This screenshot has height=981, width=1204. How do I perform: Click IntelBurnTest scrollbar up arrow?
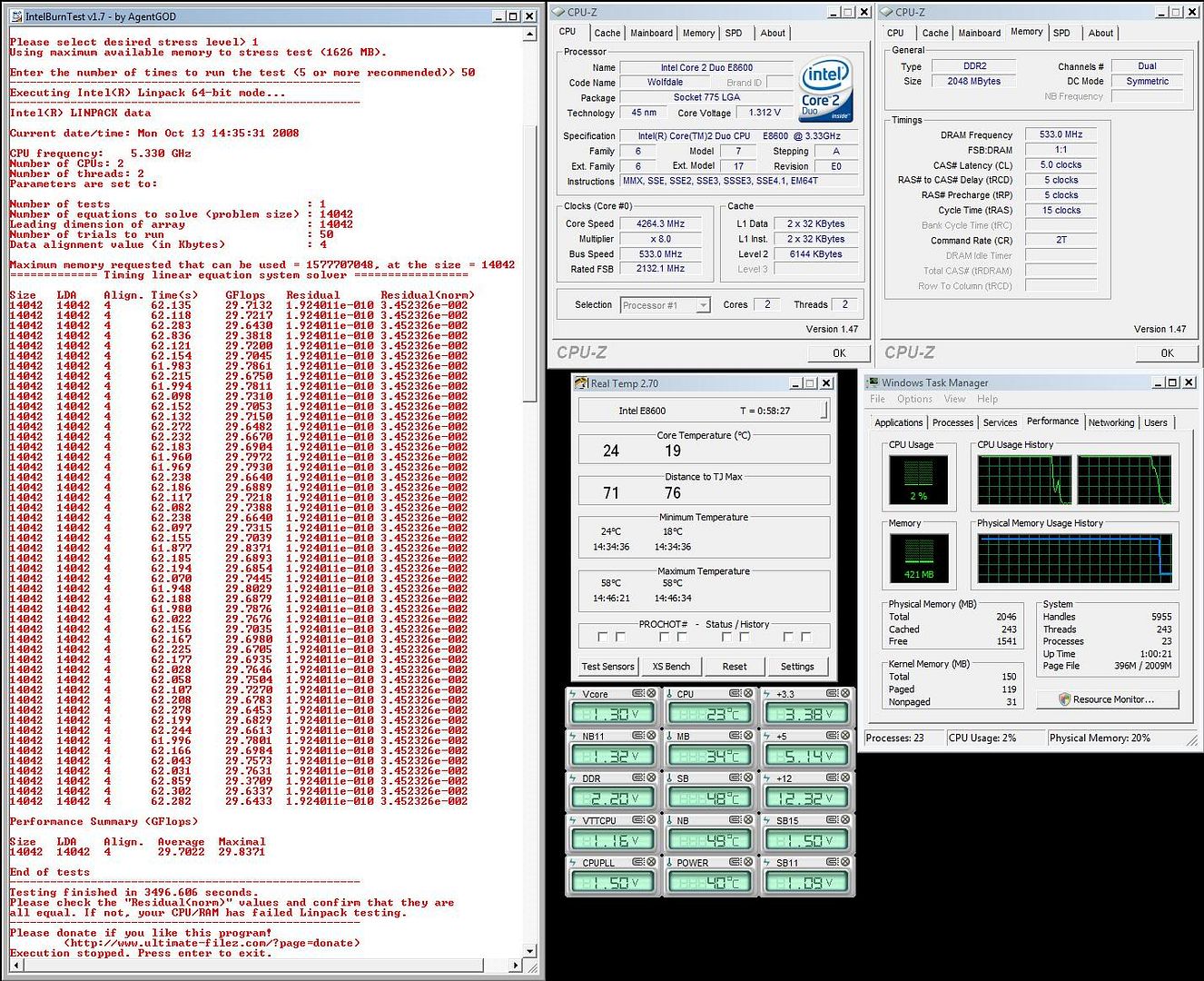pyautogui.click(x=531, y=34)
